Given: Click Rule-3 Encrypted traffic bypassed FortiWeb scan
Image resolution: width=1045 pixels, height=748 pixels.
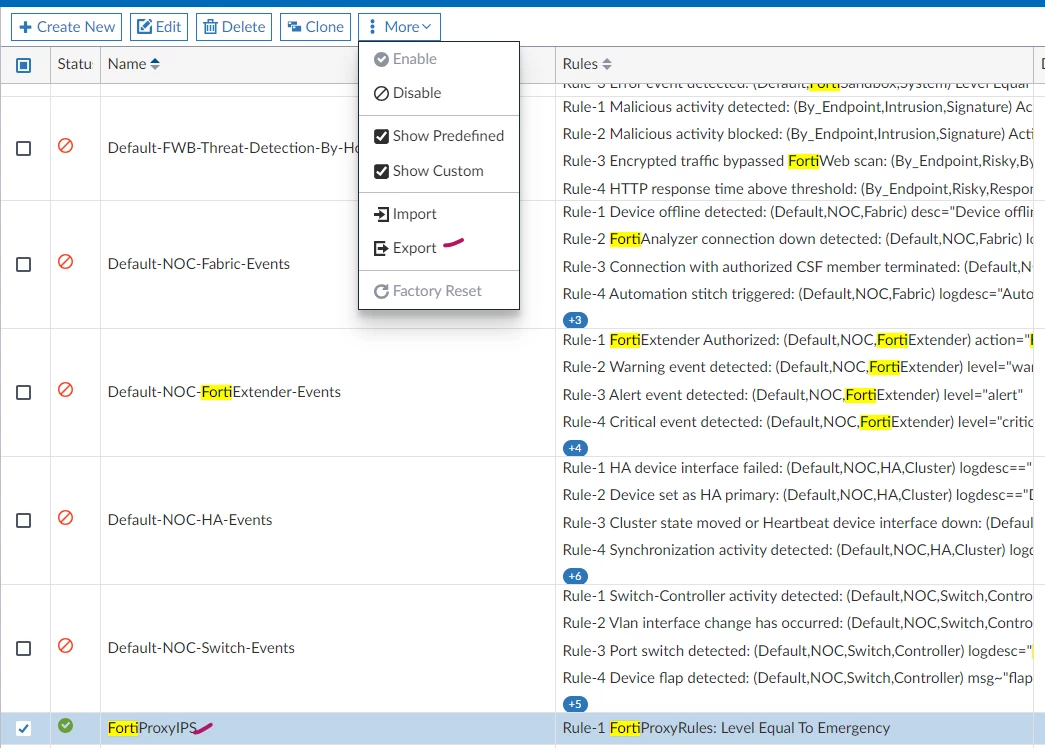Looking at the screenshot, I should pyautogui.click(x=798, y=161).
